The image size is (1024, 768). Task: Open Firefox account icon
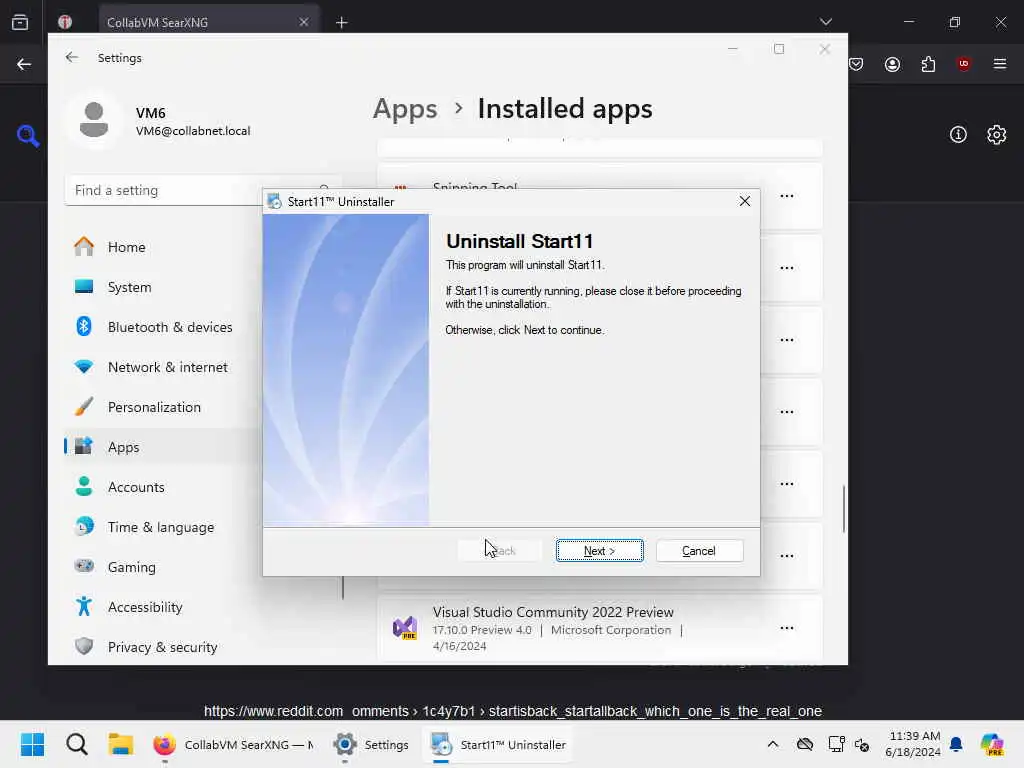pyautogui.click(x=892, y=64)
